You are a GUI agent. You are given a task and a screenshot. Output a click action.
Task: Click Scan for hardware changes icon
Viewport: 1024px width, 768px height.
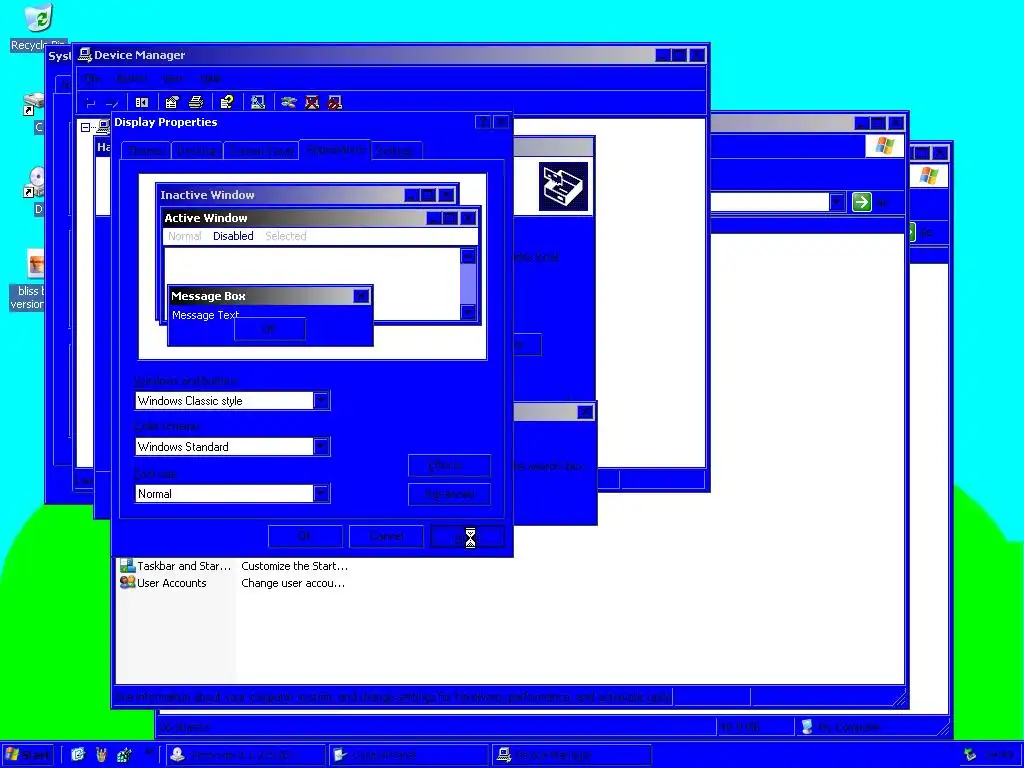(x=258, y=103)
